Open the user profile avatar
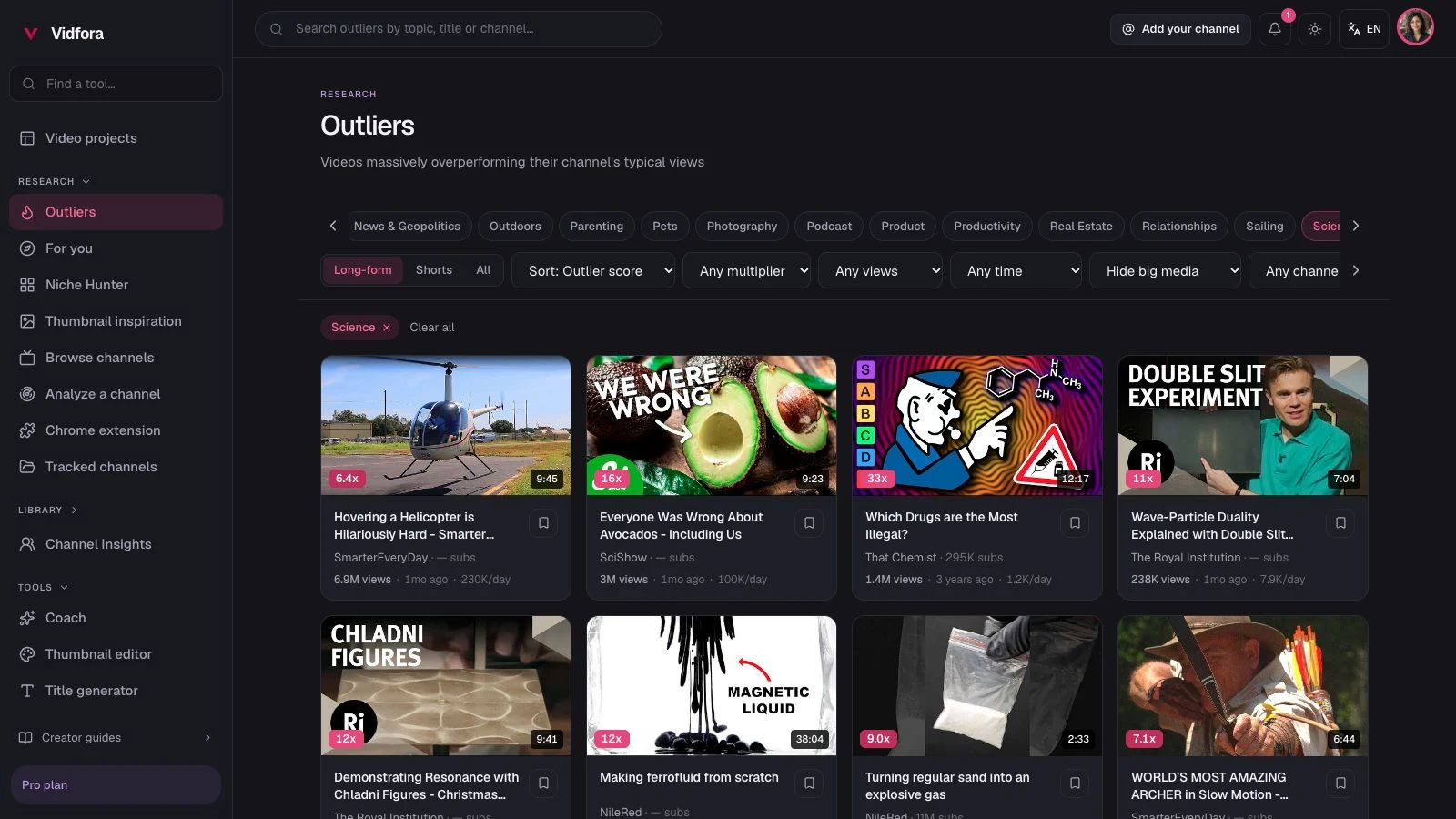Image resolution: width=1456 pixels, height=819 pixels. [1415, 27]
